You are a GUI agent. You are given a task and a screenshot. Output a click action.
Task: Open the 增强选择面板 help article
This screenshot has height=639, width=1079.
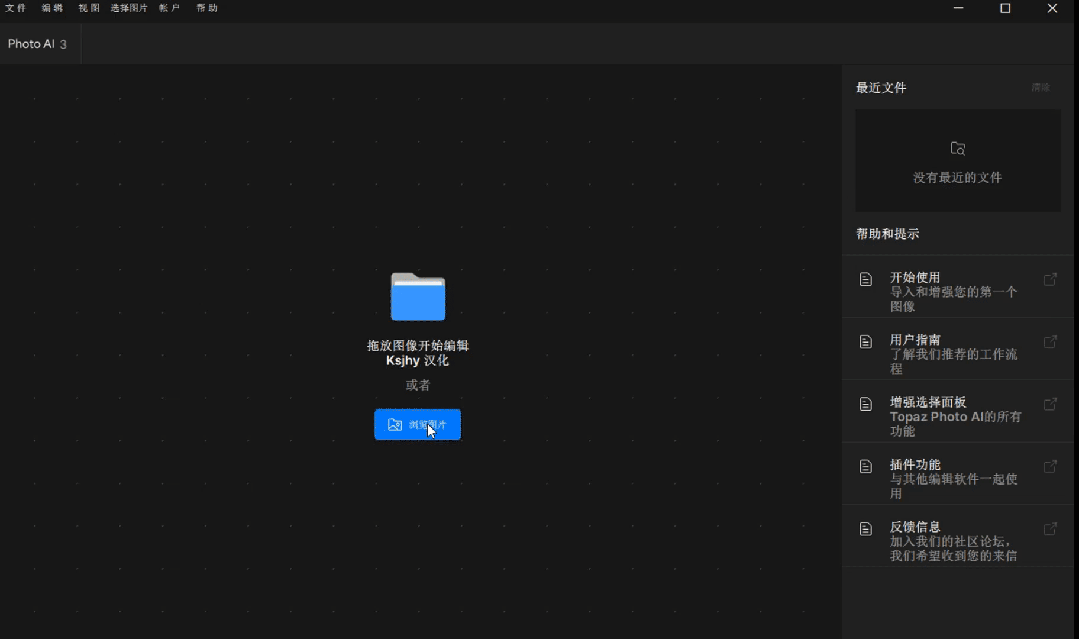click(958, 411)
